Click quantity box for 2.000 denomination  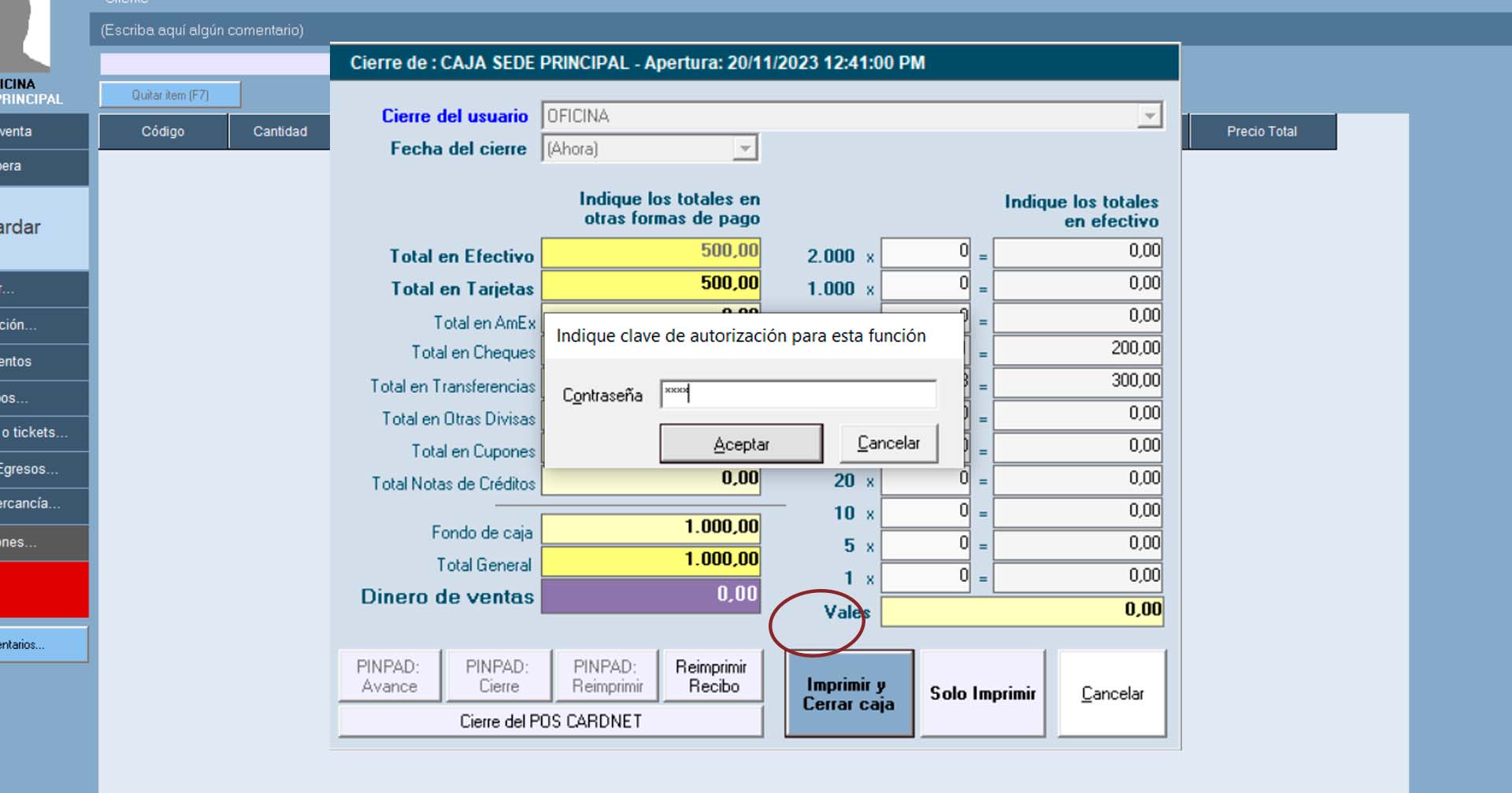(x=925, y=254)
